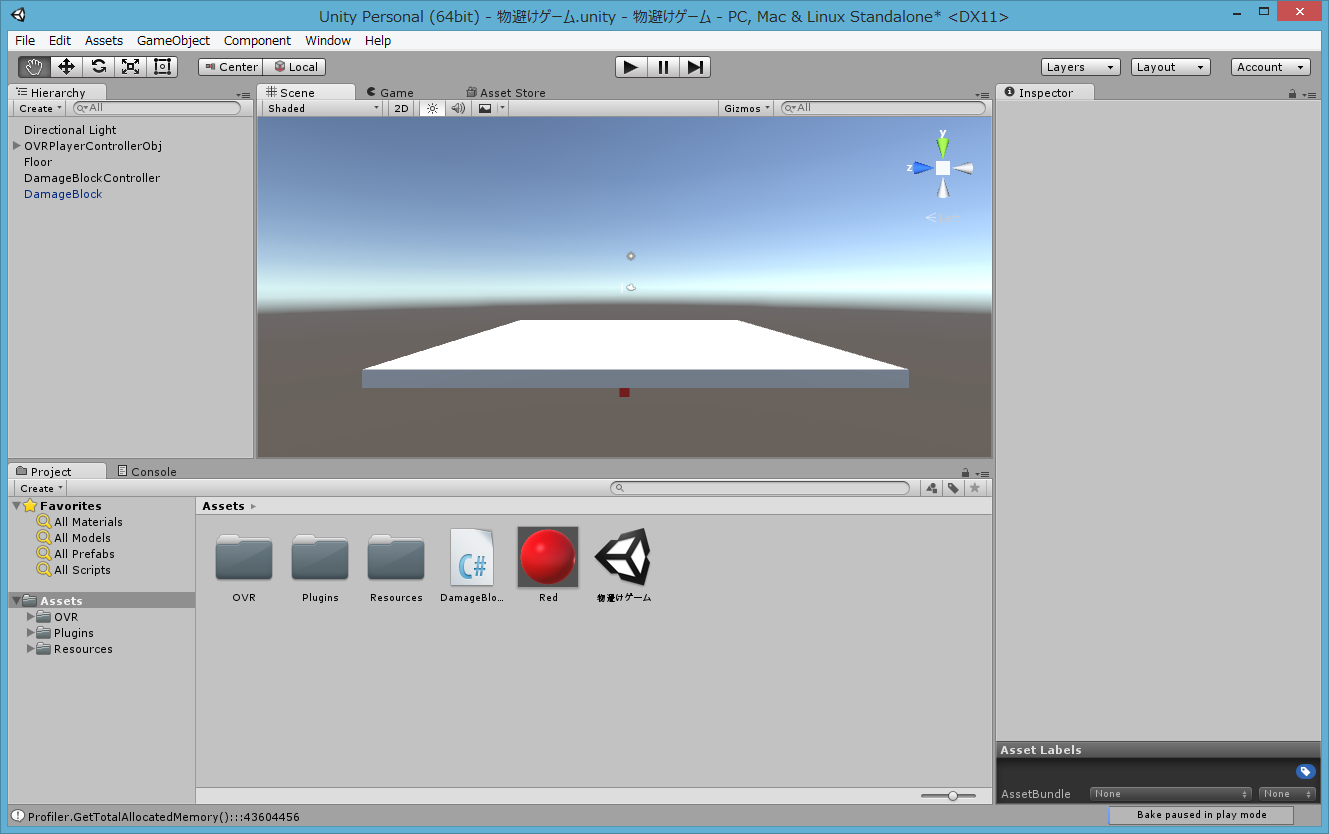
Task: Open the AssetBundle variant dropdown
Action: pos(1288,794)
